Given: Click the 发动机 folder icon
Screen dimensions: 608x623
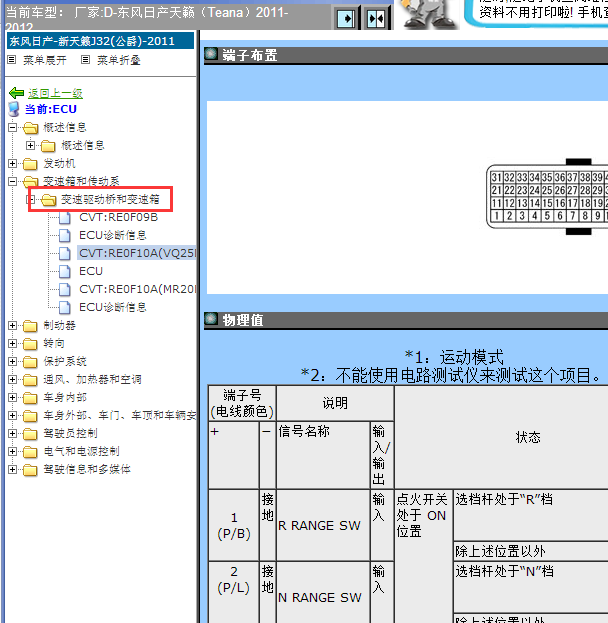Looking at the screenshot, I should pyautogui.click(x=30, y=164).
